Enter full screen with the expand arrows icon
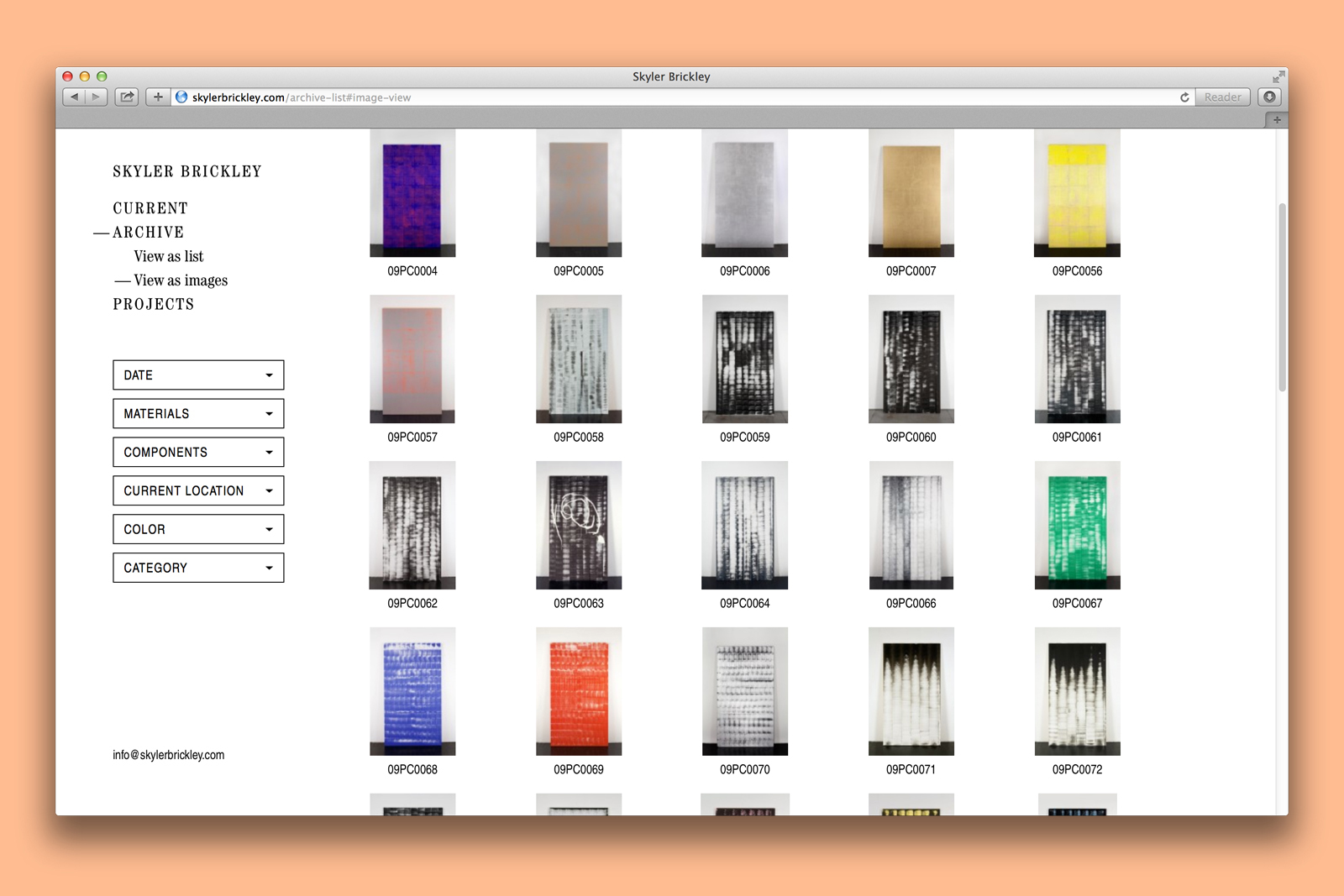The width and height of the screenshot is (1344, 896). (x=1278, y=76)
